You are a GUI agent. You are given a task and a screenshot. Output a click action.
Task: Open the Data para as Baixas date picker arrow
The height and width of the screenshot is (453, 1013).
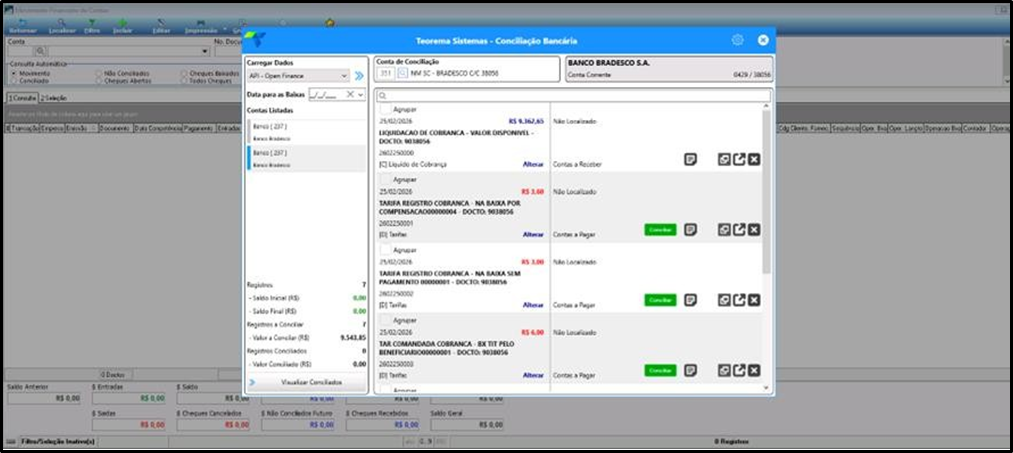(360, 94)
